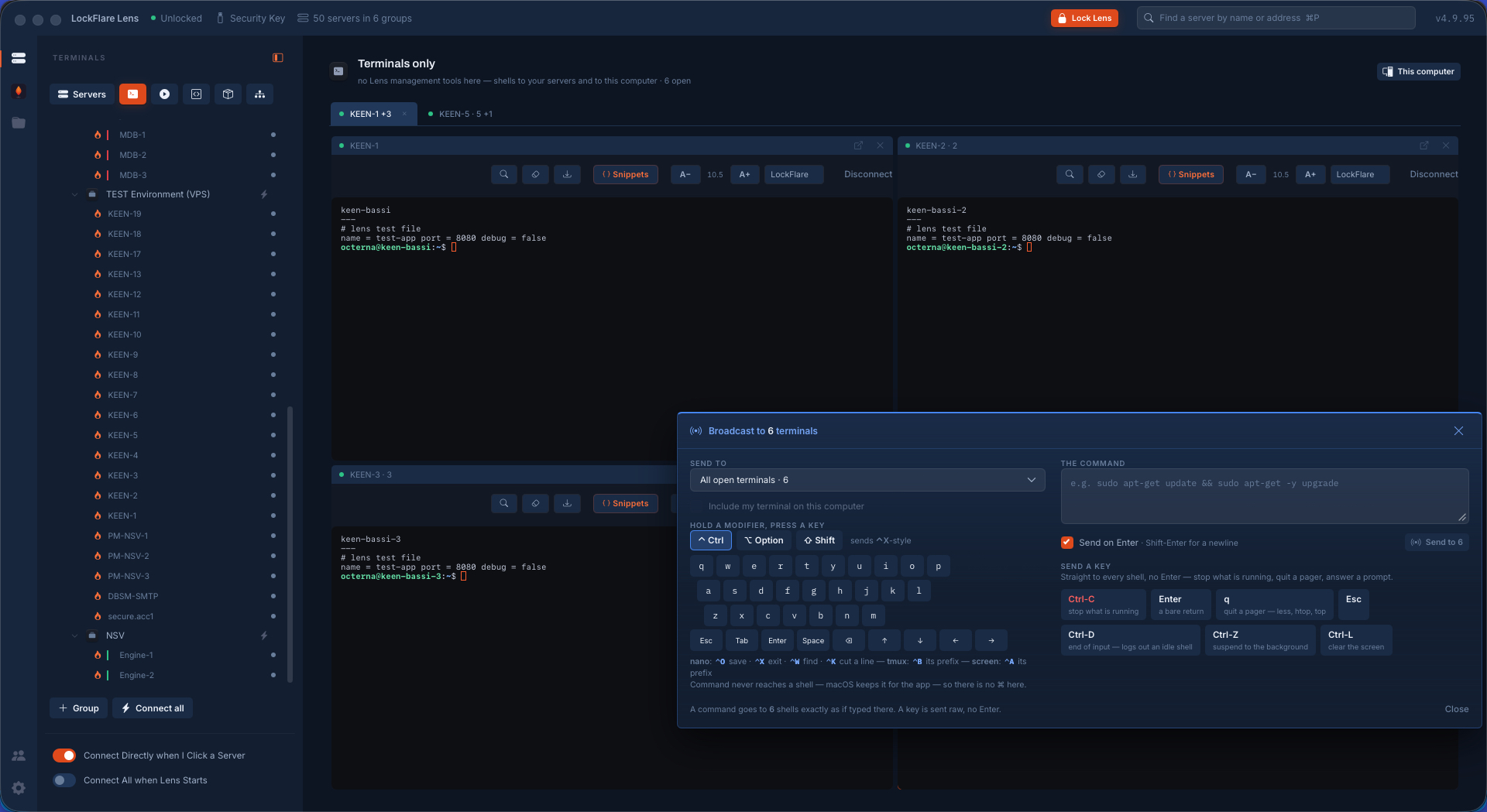Click the lightning bolt on the NSV group
Viewport: 1487px width, 812px height.
[264, 636]
